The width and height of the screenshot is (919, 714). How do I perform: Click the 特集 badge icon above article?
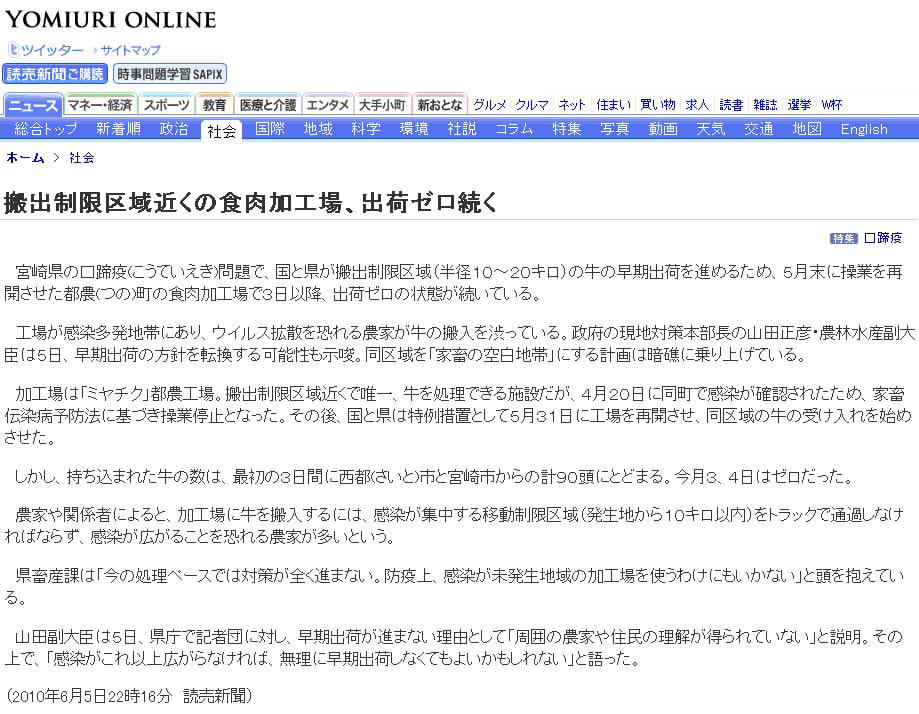point(843,238)
